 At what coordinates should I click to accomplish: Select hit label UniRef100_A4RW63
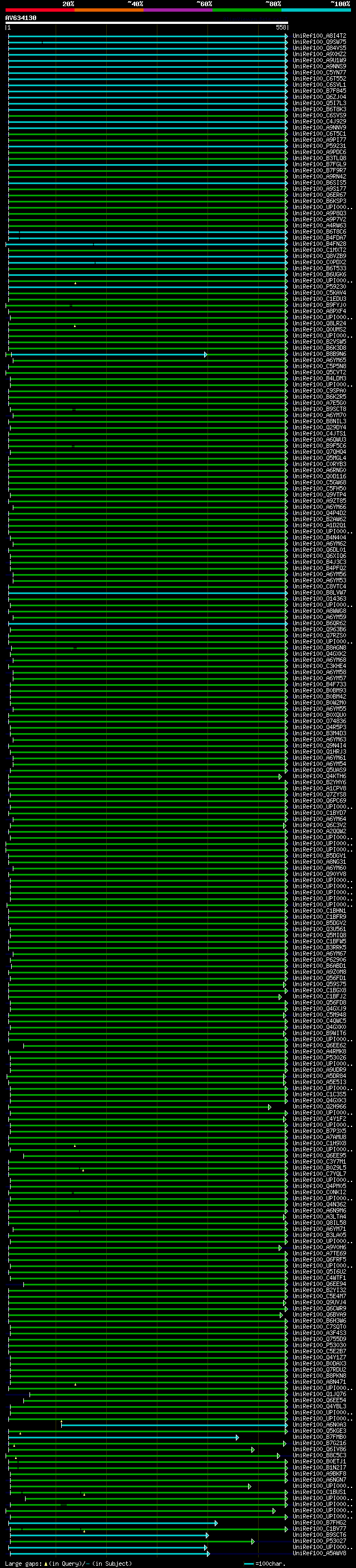click(319, 225)
